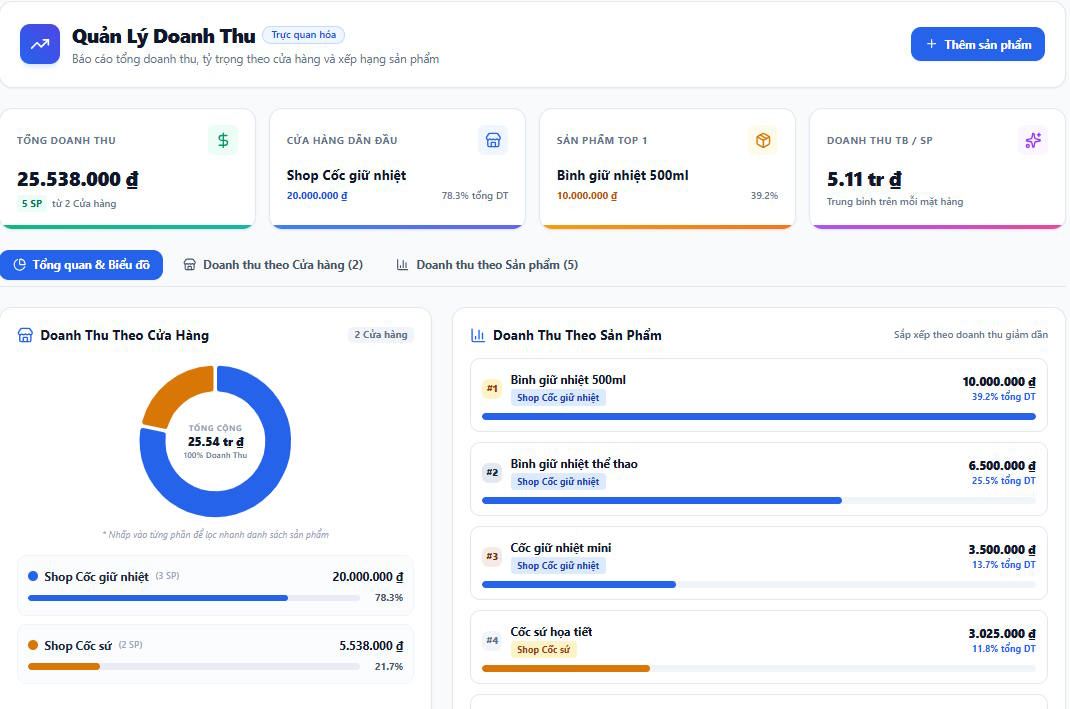
Task: Click the 3.500.000 đ revenue value
Action: click(x=1002, y=549)
